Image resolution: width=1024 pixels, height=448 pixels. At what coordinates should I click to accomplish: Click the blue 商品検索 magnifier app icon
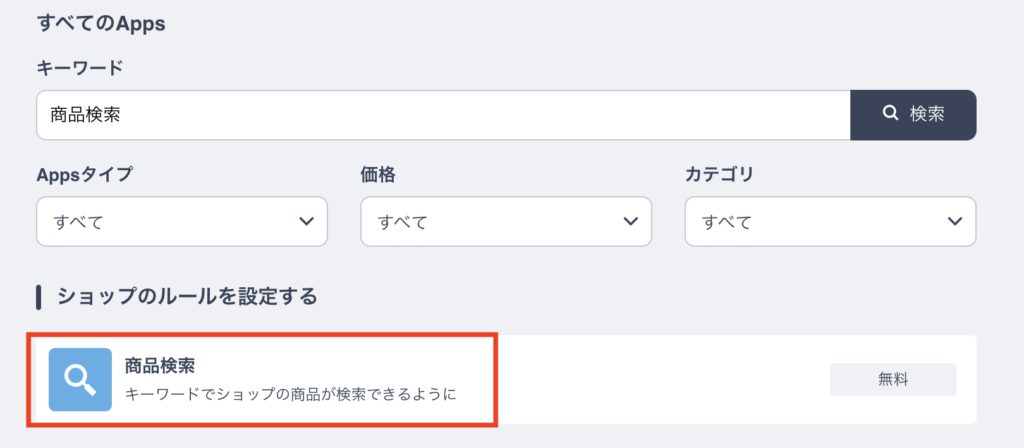point(80,380)
